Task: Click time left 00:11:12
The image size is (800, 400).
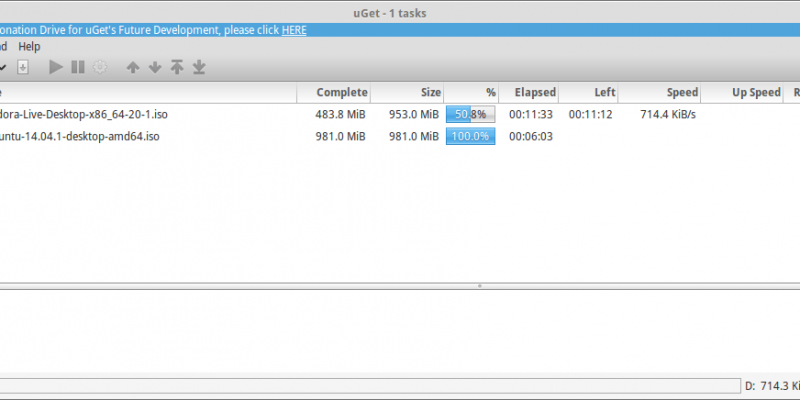Action: pyautogui.click(x=590, y=114)
